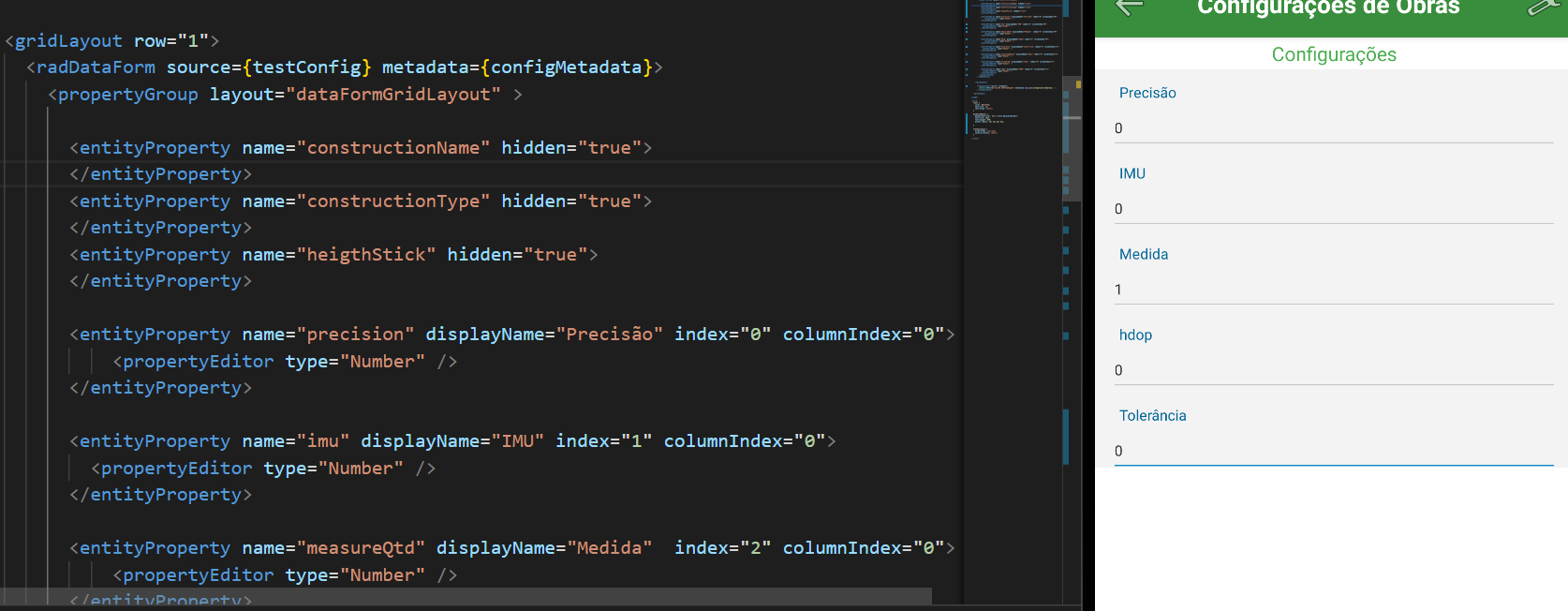Click the Precisão input field with value 0

click(1334, 128)
